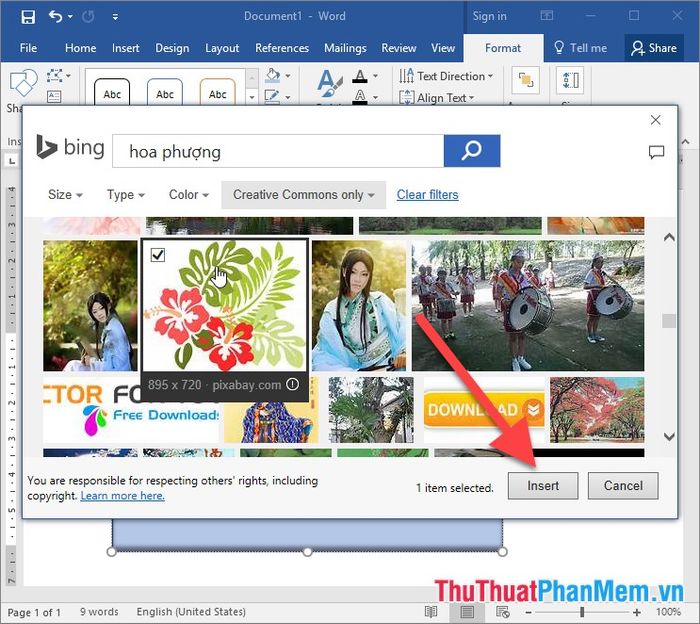Open the Text Fill dropdown arrow
The width and height of the screenshot is (700, 624).
(375, 76)
